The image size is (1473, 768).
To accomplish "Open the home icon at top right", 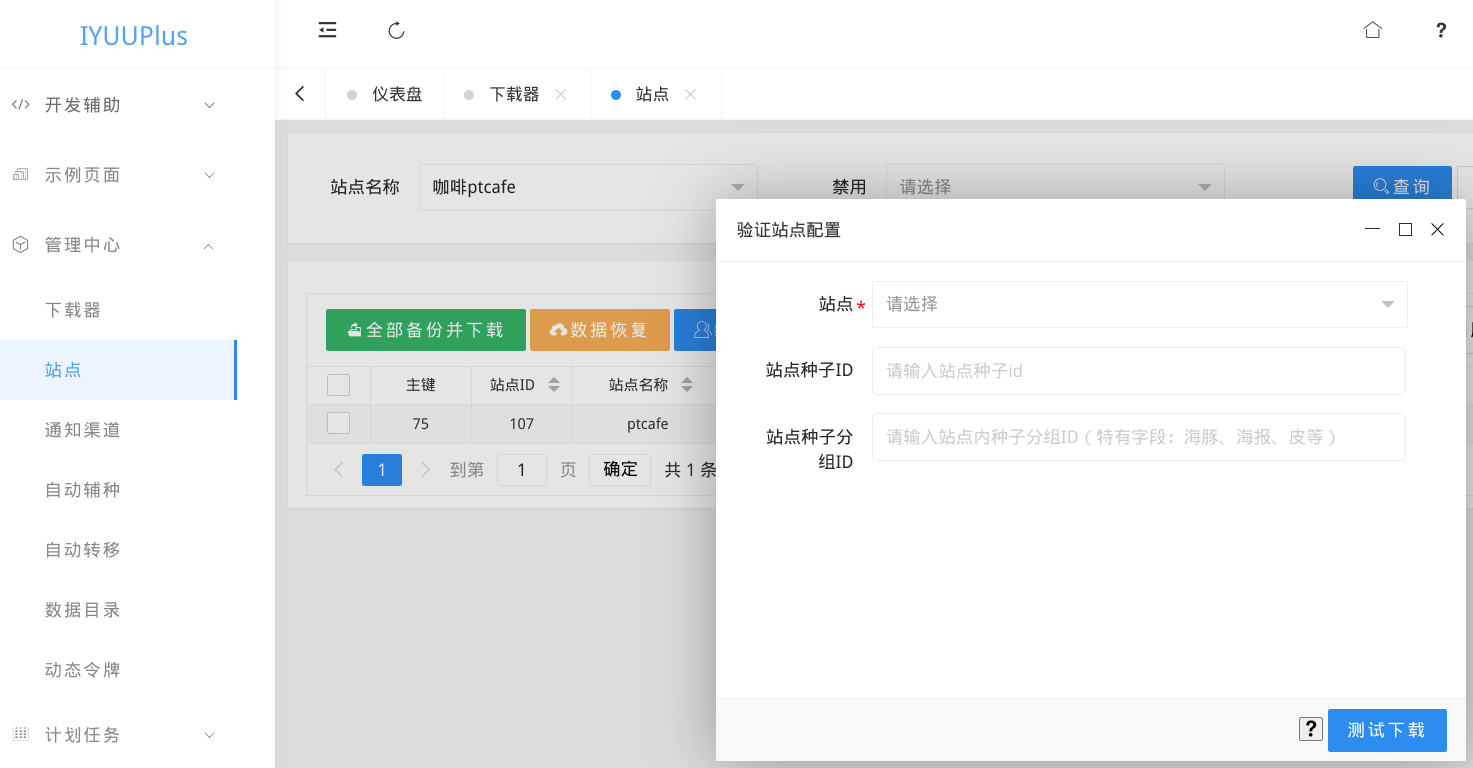I will click(1373, 30).
